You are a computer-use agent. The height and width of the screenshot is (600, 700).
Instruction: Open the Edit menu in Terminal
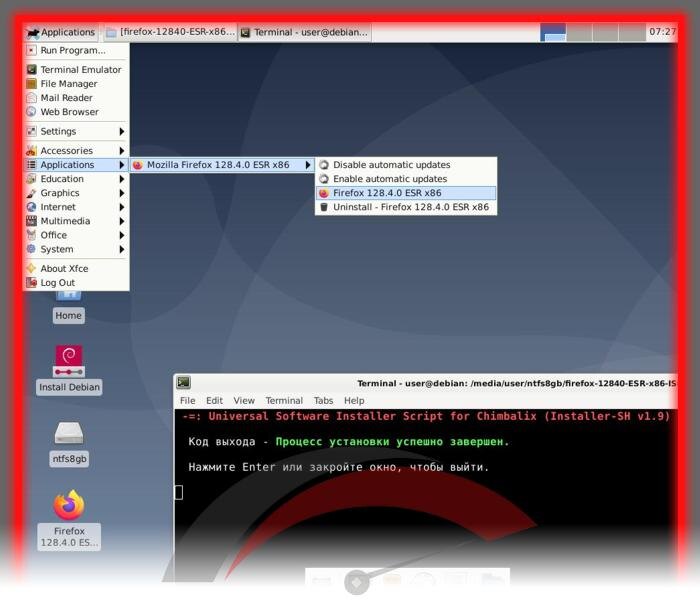[x=214, y=400]
